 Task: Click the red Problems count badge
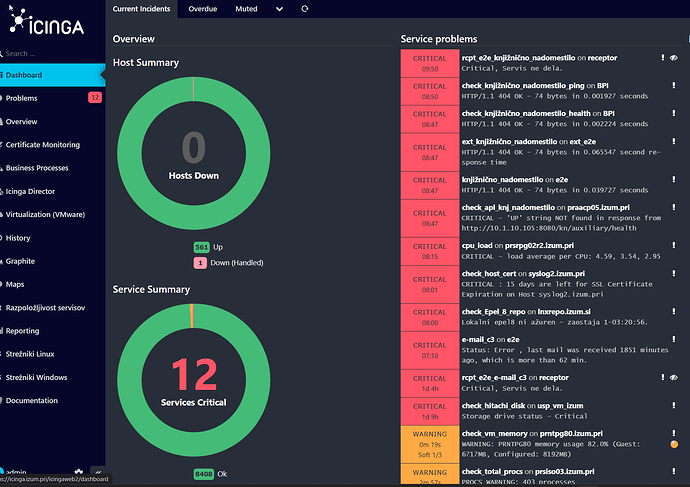point(94,98)
